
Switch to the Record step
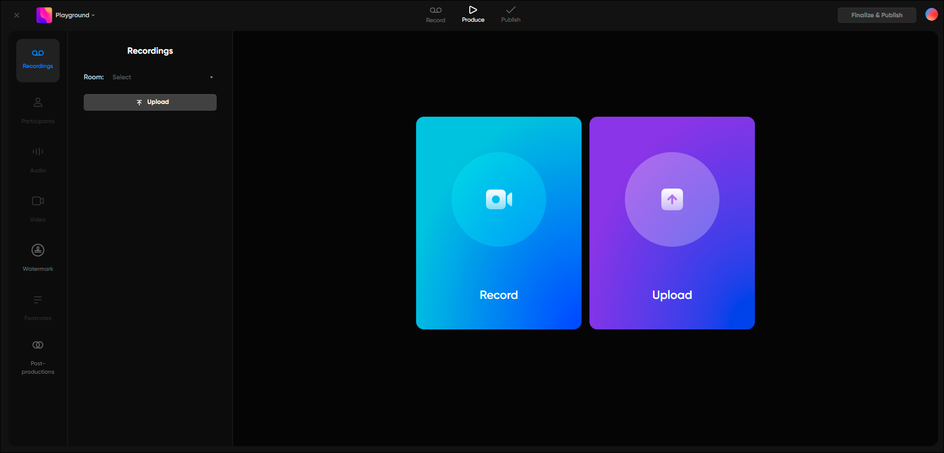point(435,14)
